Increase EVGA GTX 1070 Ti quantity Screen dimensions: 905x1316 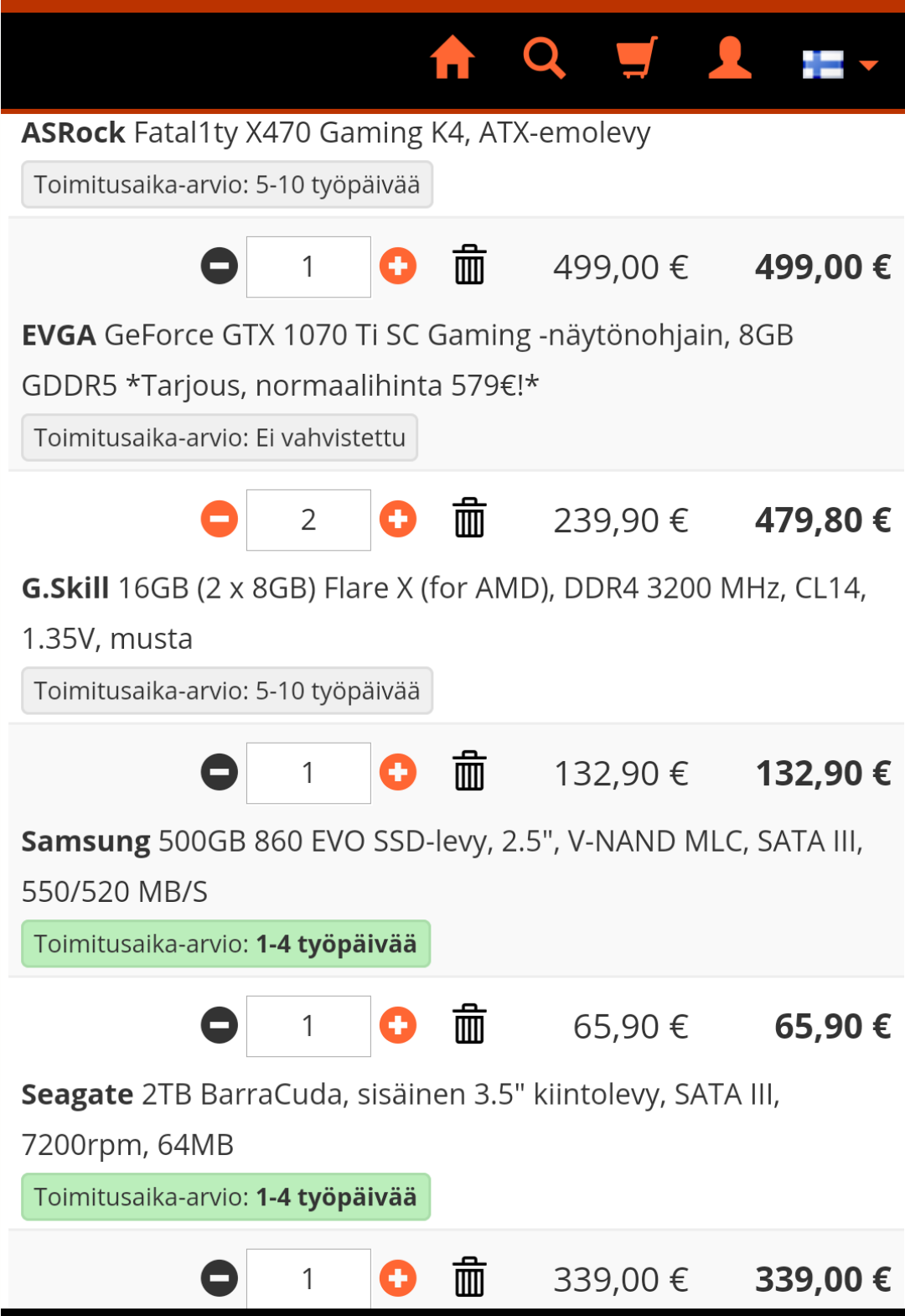pos(398,520)
